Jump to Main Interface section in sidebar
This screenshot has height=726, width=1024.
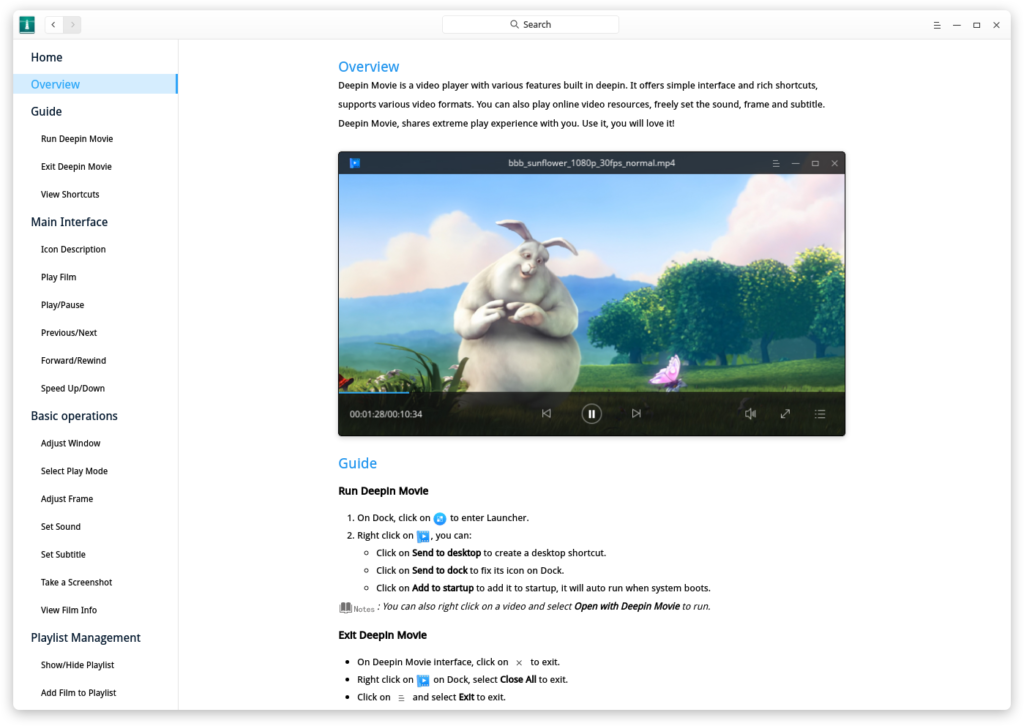69,222
